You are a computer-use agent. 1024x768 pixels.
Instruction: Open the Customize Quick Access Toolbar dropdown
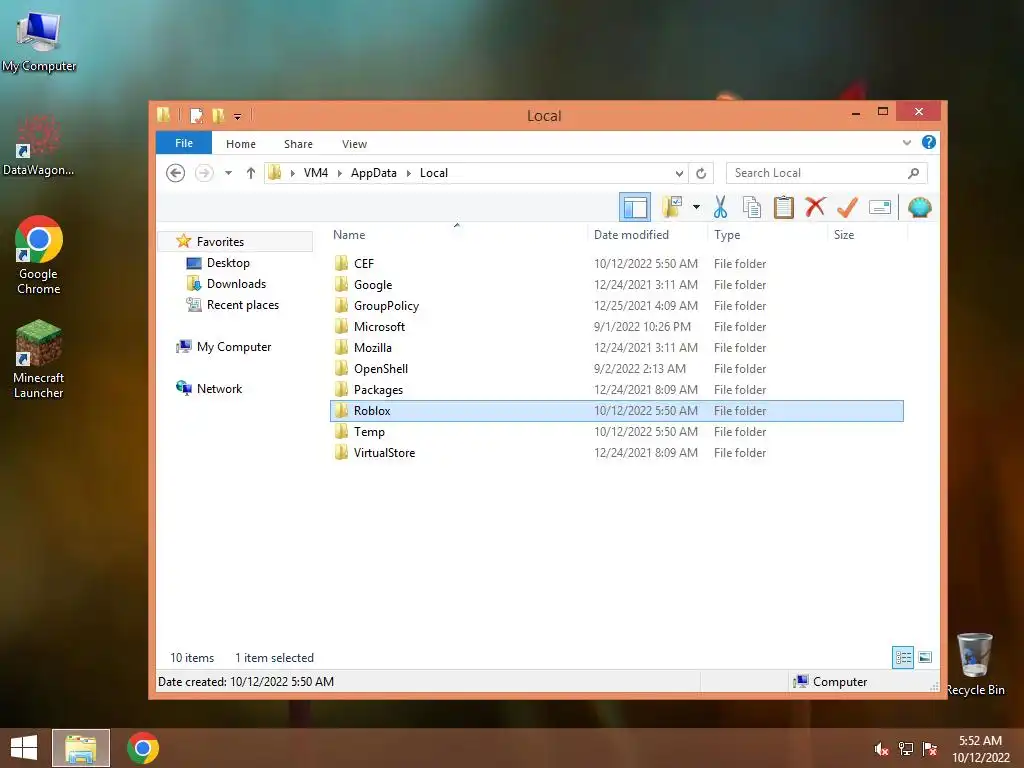tap(238, 116)
